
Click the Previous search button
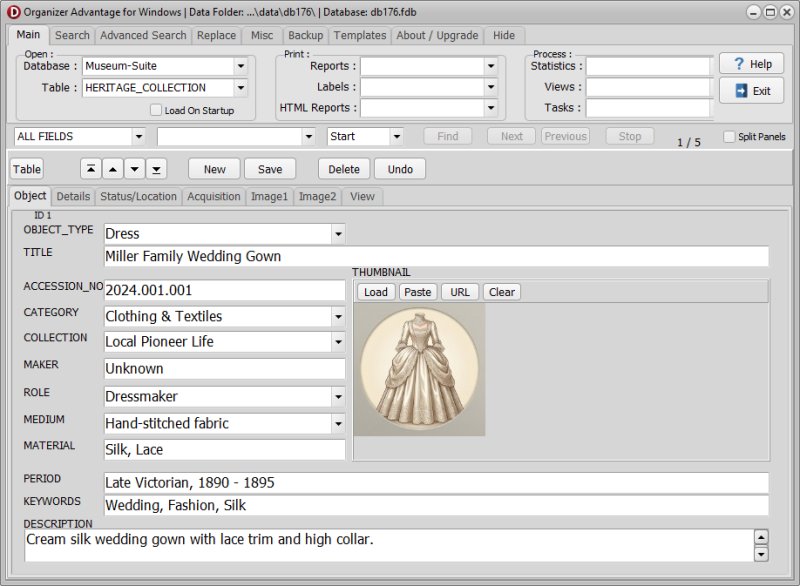[565, 136]
